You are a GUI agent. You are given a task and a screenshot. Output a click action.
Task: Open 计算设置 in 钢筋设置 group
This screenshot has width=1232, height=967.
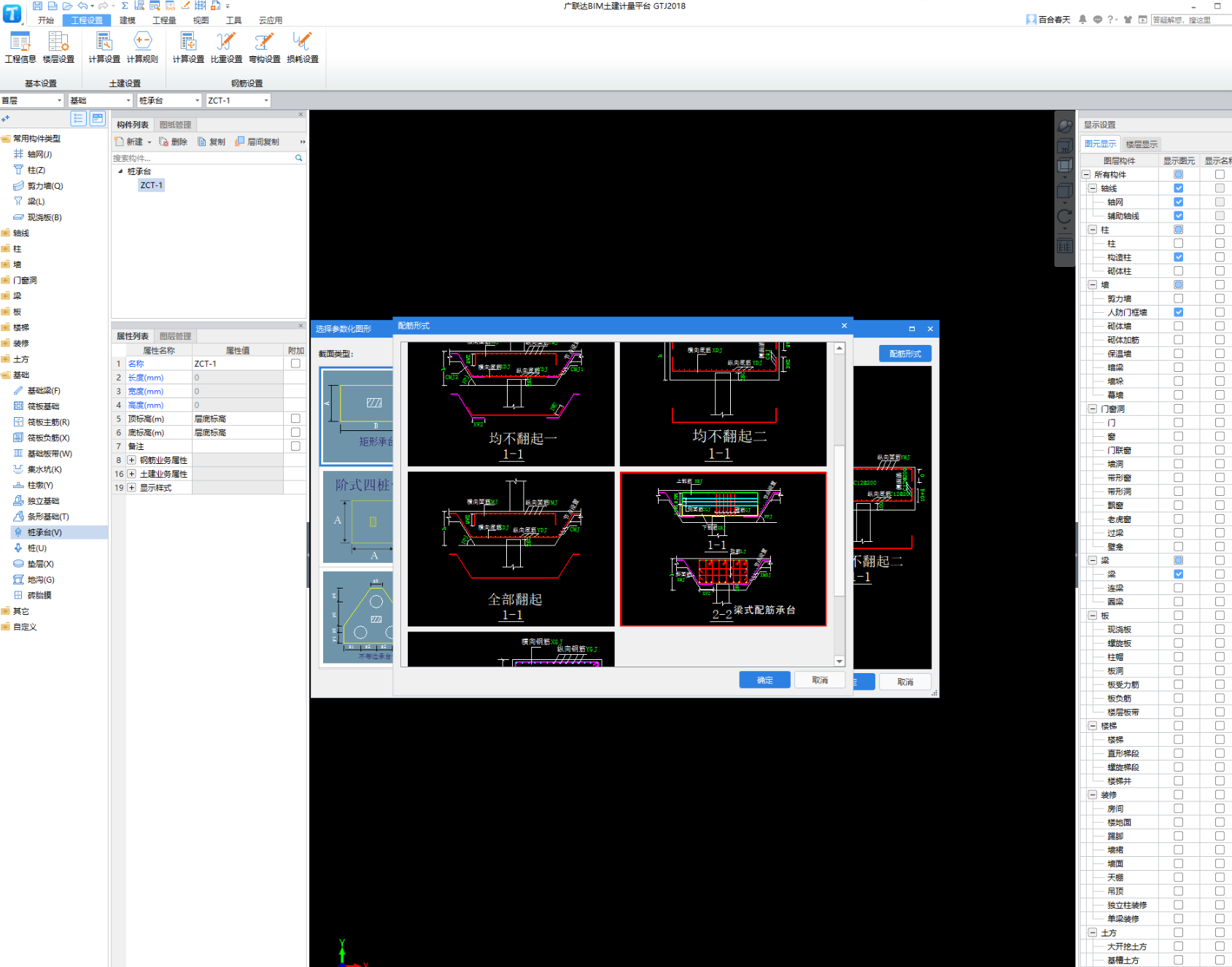tap(188, 47)
